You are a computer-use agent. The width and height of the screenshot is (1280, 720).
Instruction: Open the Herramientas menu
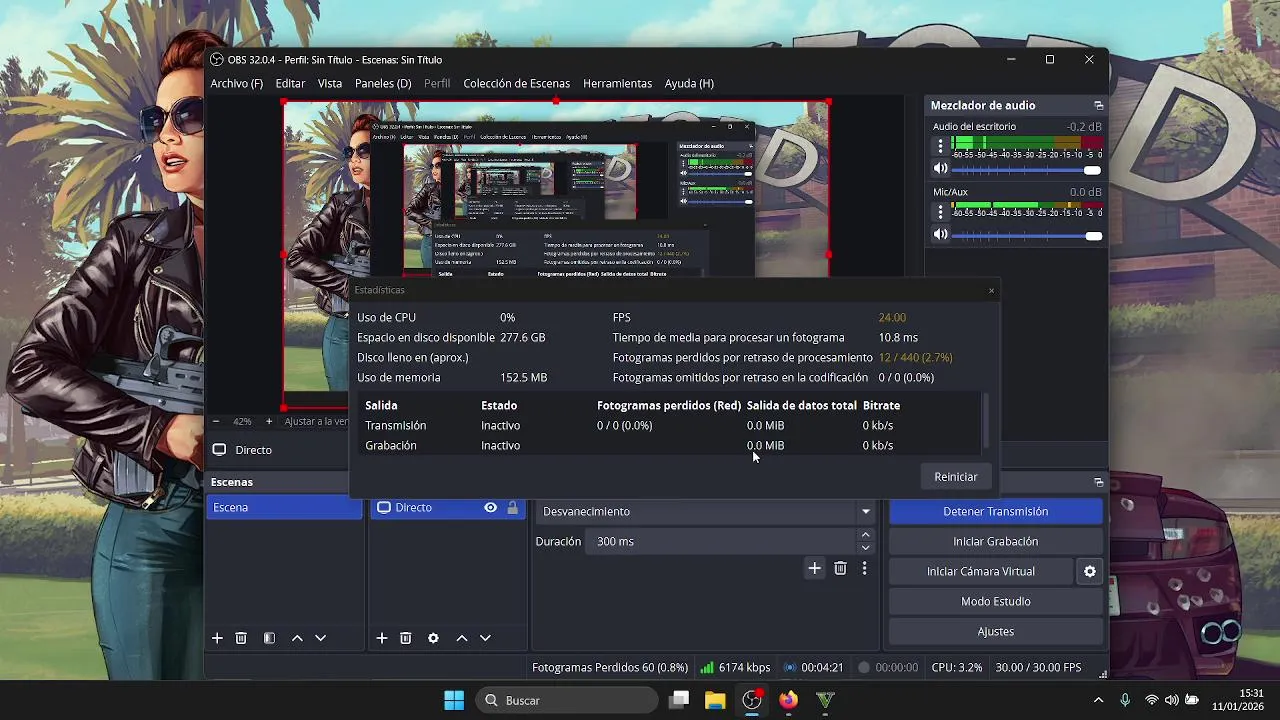click(x=617, y=84)
